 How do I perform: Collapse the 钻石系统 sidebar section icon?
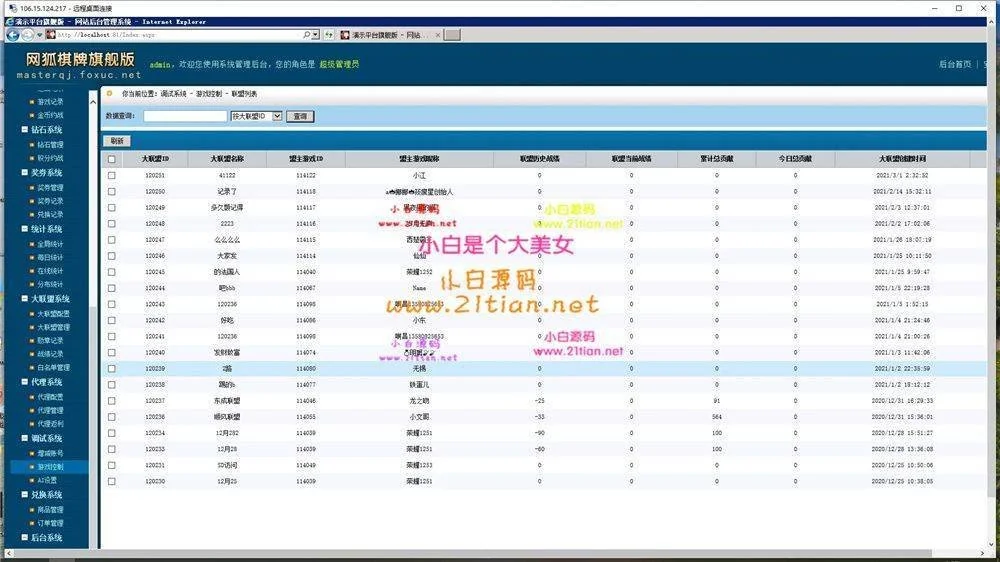pyautogui.click(x=25, y=130)
